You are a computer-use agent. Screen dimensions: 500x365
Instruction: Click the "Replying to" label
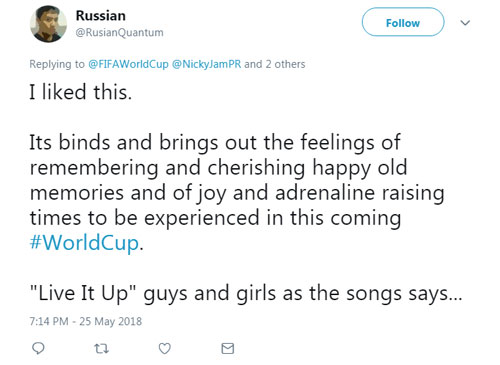(x=57, y=64)
